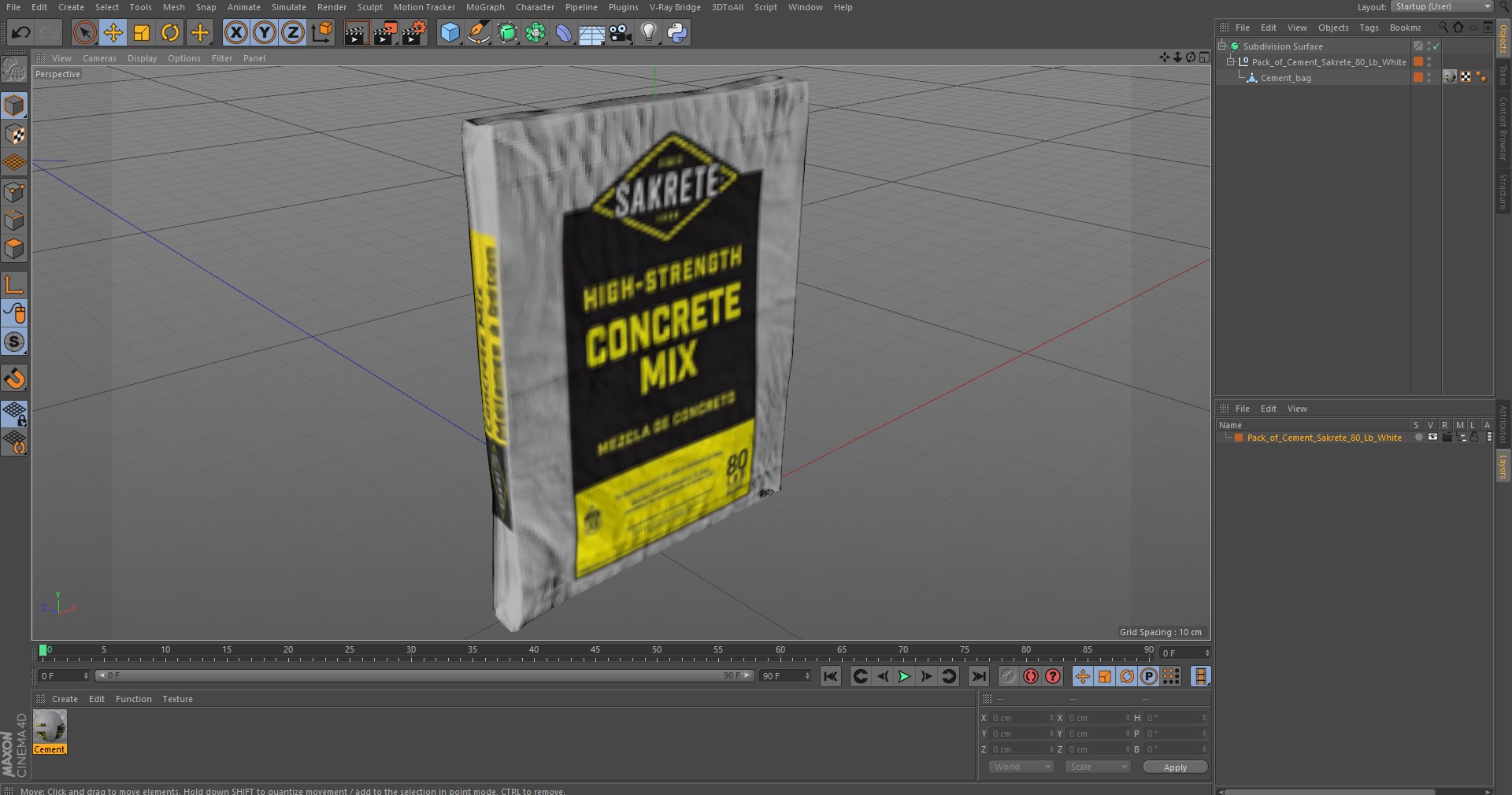Screen dimensions: 1512x795
Task: Open the Tags menu in Object Manager
Action: click(x=1369, y=28)
